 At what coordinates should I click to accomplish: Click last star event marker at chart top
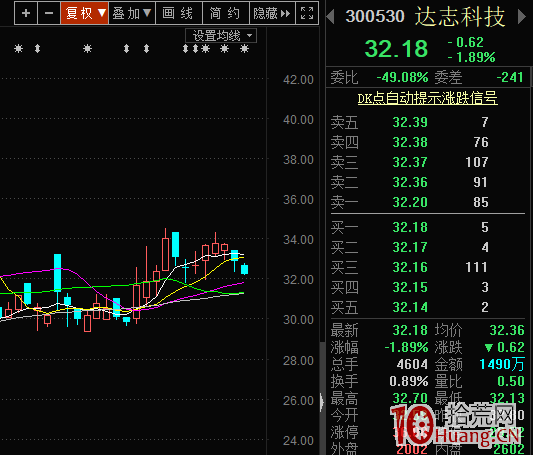click(244, 49)
